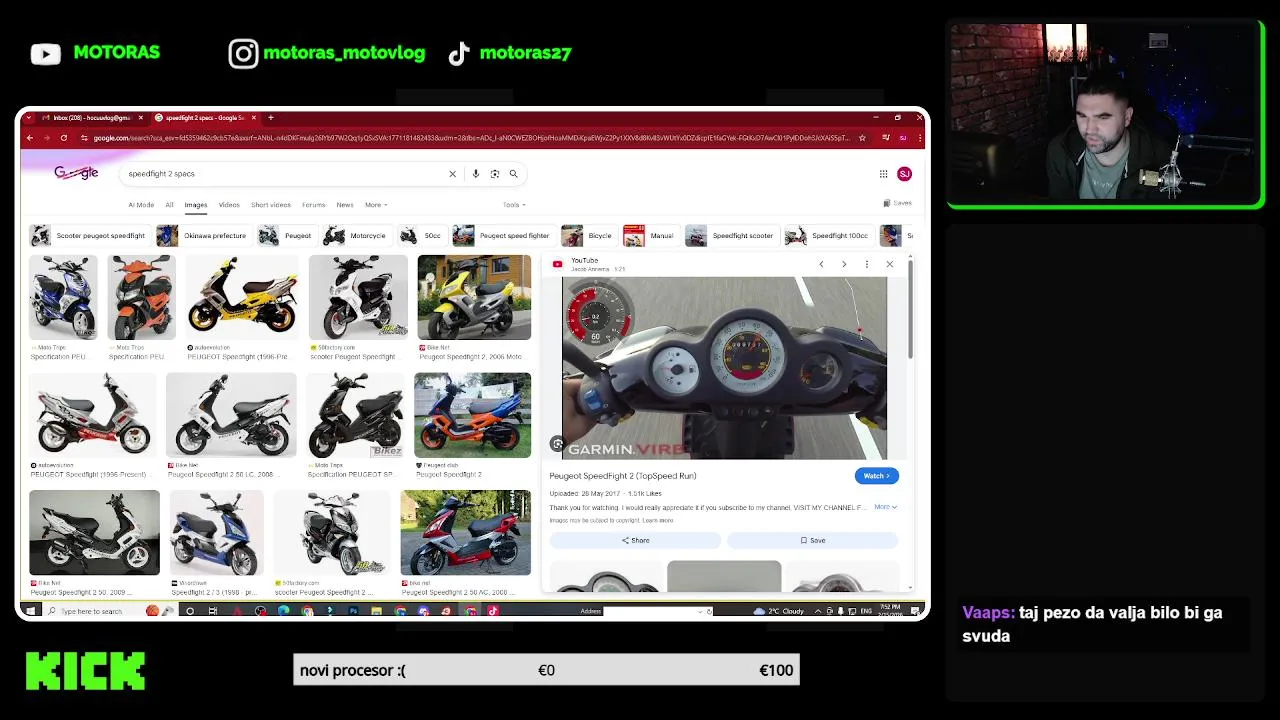Open Task View on the taskbar
The width and height of the screenshot is (1280, 720).
click(212, 611)
